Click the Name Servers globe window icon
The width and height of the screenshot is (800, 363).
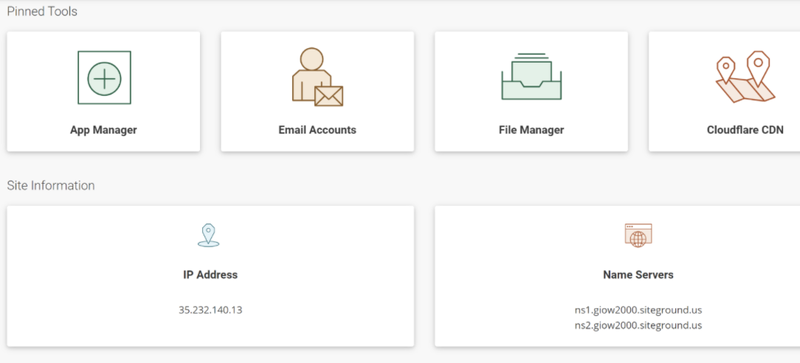click(x=638, y=235)
